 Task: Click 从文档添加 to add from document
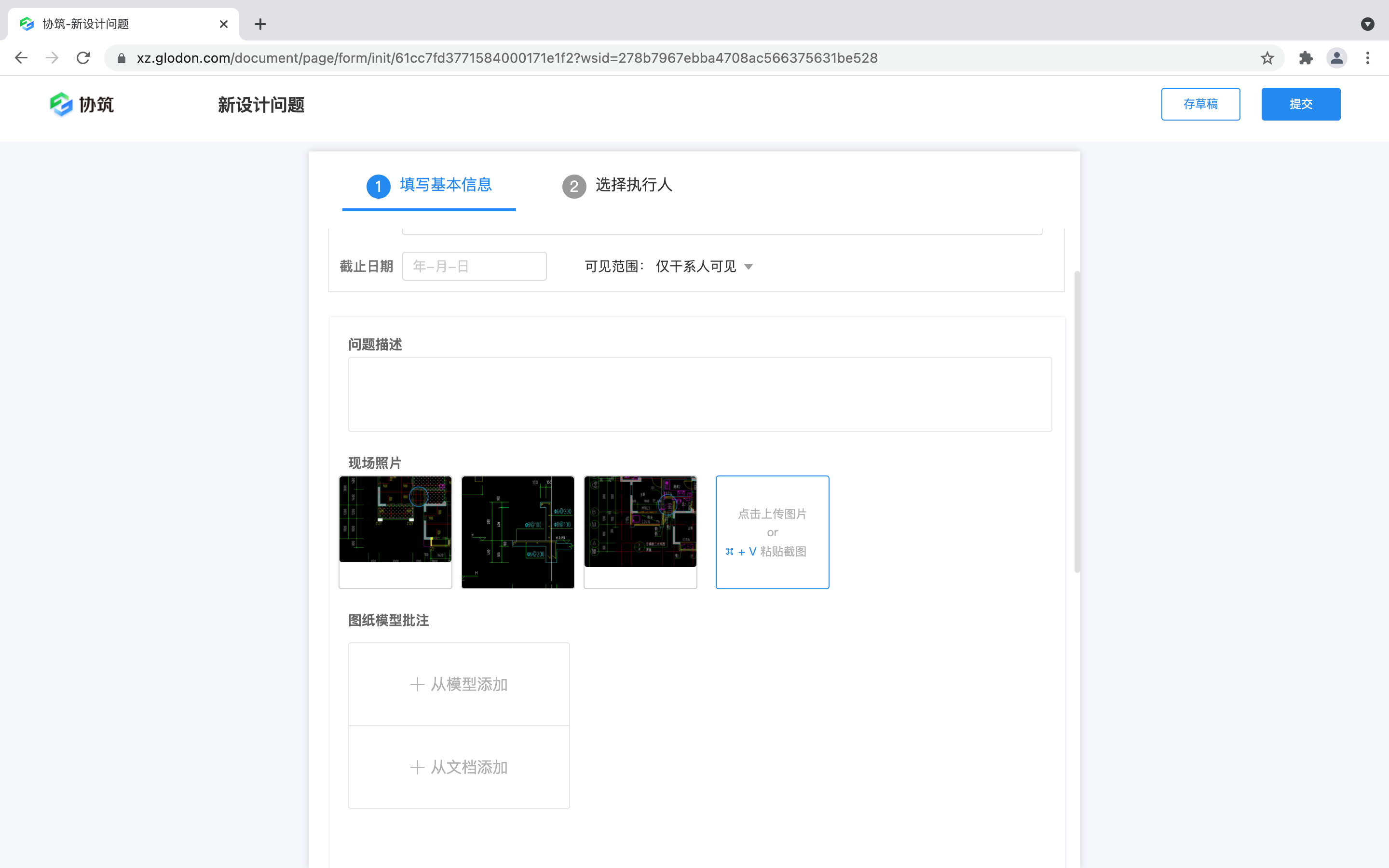(459, 767)
